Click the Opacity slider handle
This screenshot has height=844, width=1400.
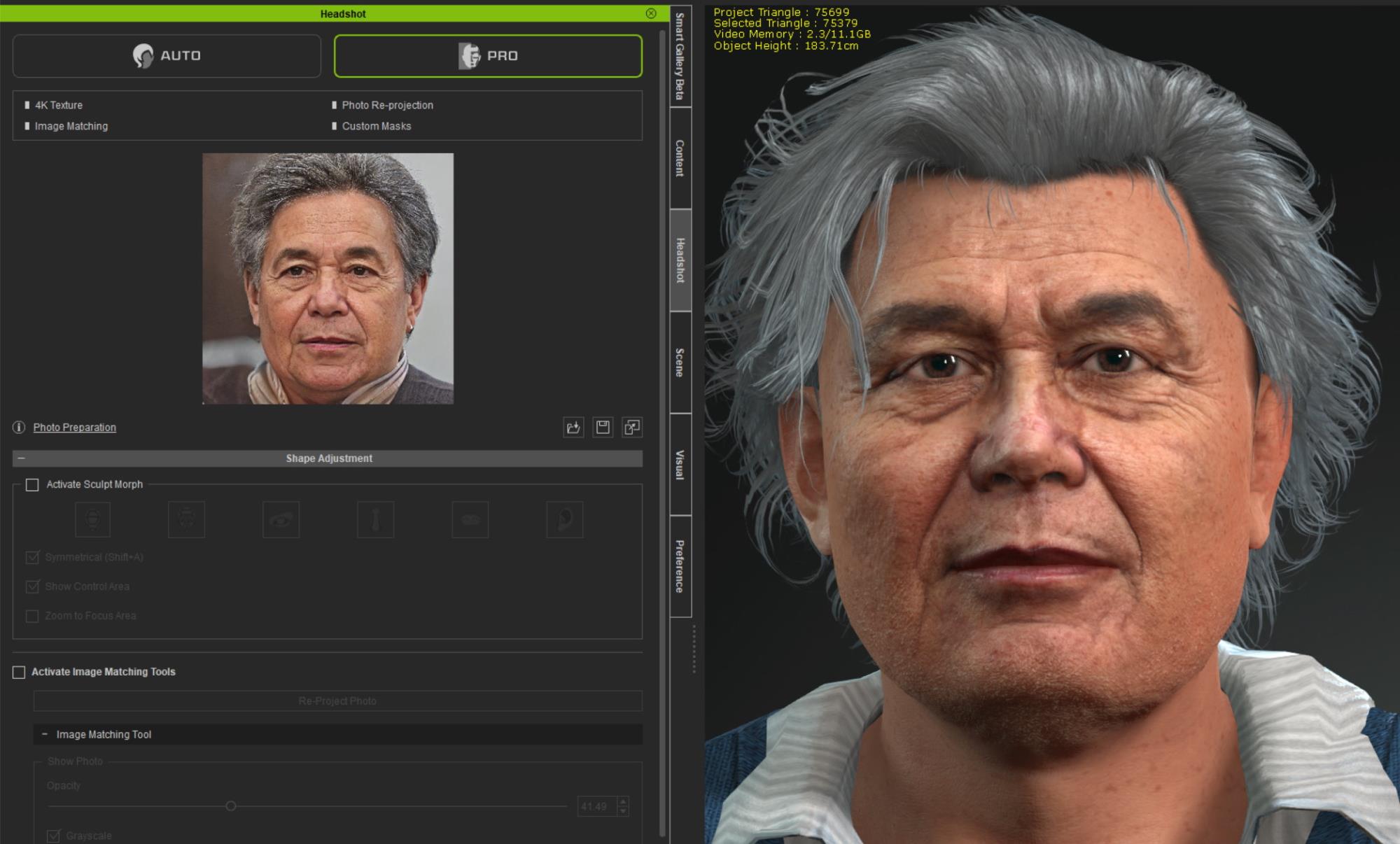[x=231, y=806]
